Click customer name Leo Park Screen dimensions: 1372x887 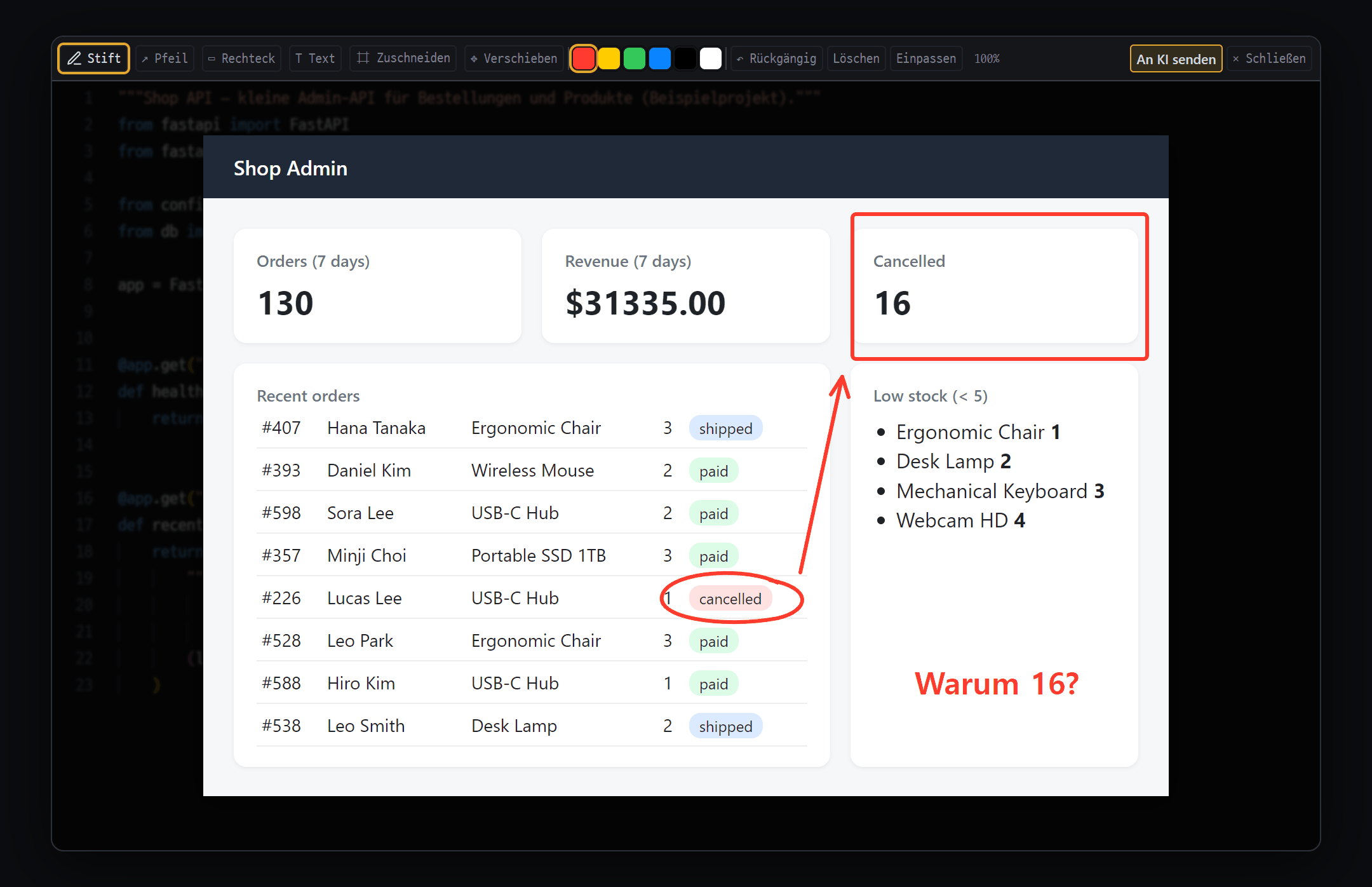tap(360, 640)
